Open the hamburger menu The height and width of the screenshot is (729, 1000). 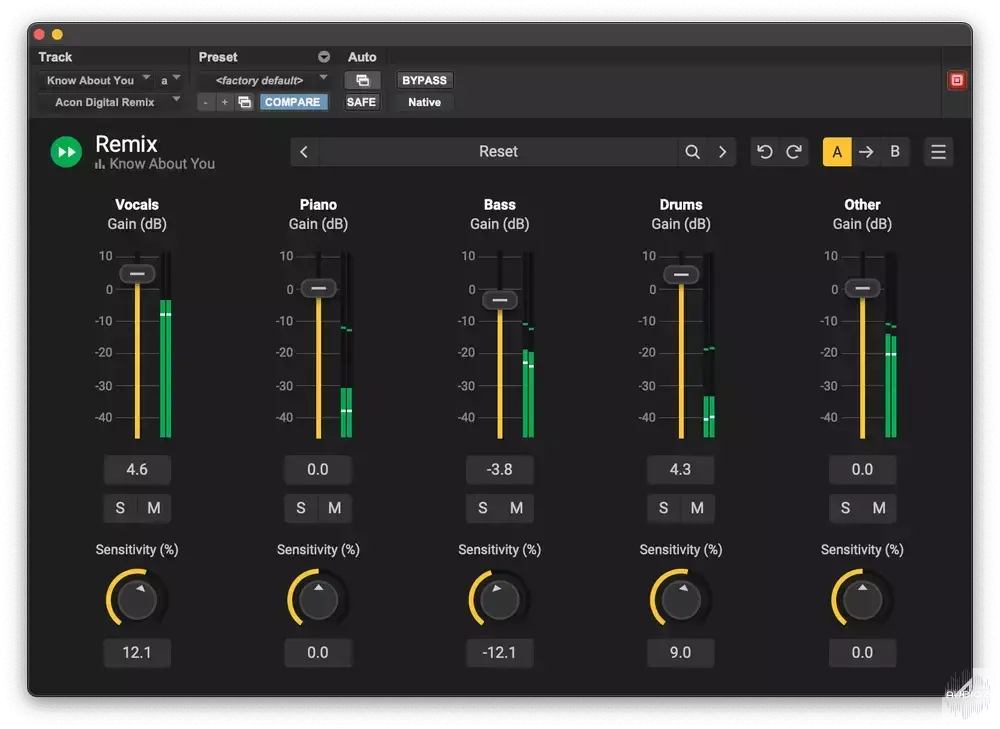pos(938,152)
